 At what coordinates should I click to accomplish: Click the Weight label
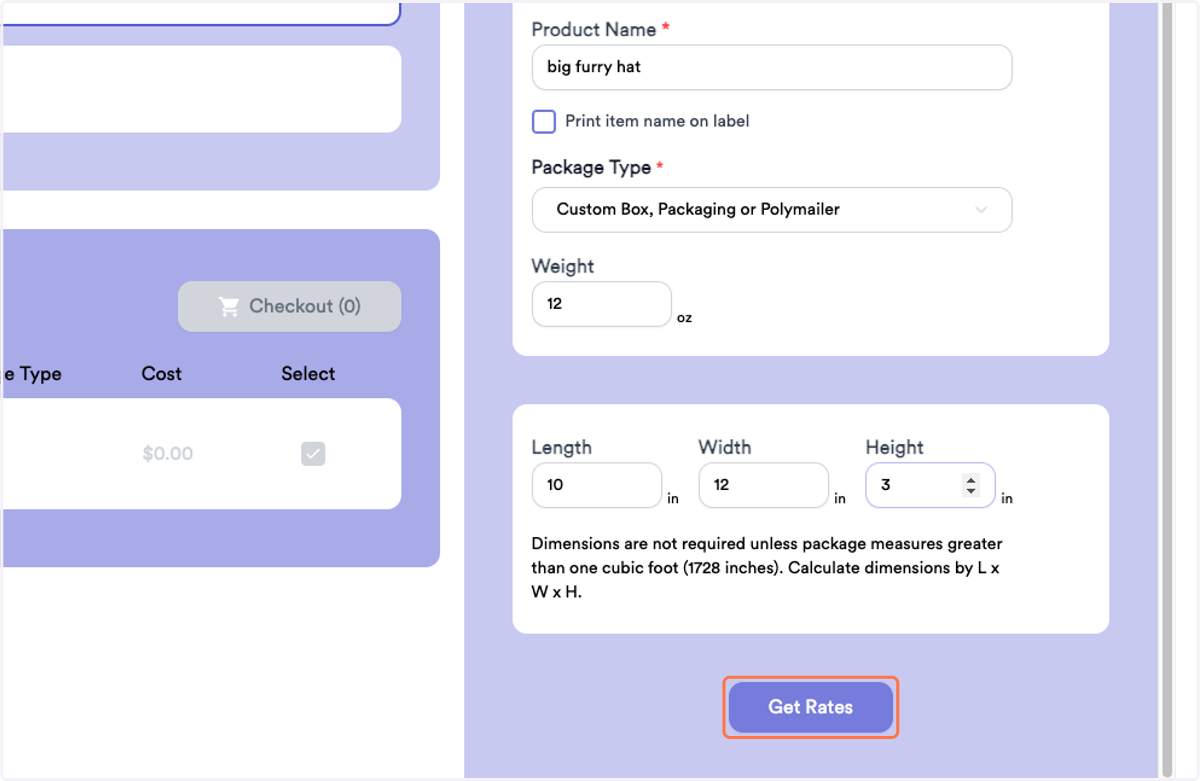[563, 266]
